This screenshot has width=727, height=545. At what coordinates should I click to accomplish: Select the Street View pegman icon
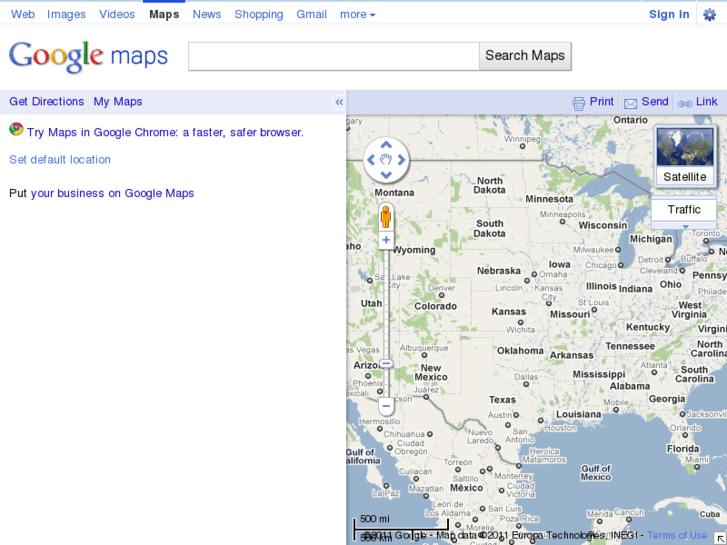tap(386, 217)
